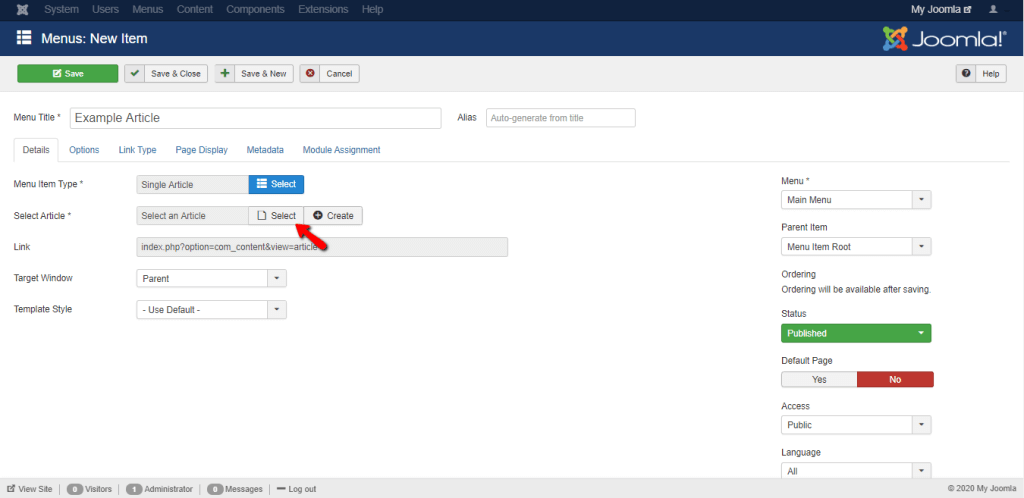Click the Joomla! brand logo on right
Image resolution: width=1024 pixels, height=498 pixels.
[944, 39]
